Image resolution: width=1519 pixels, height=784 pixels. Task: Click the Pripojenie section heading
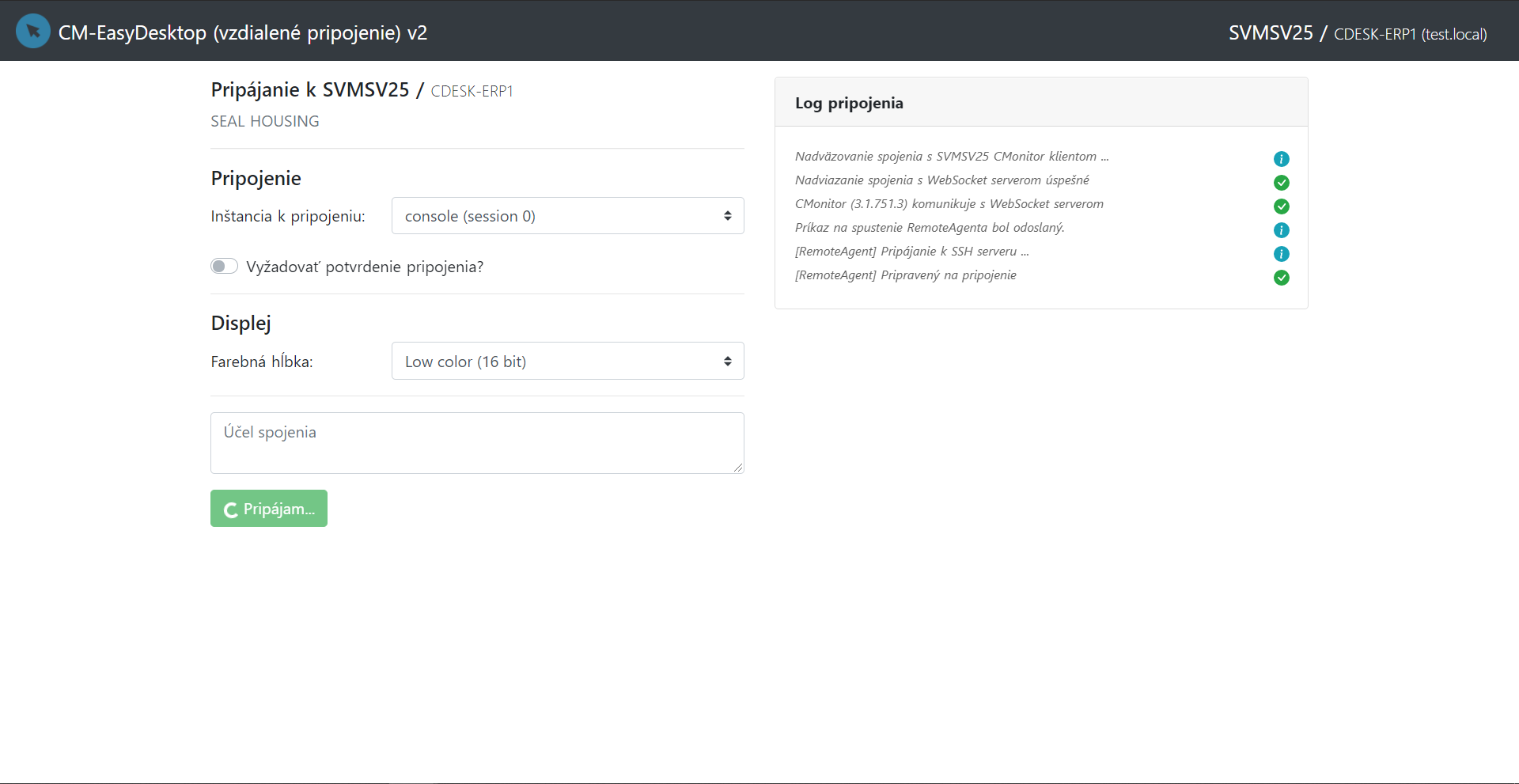click(x=256, y=178)
